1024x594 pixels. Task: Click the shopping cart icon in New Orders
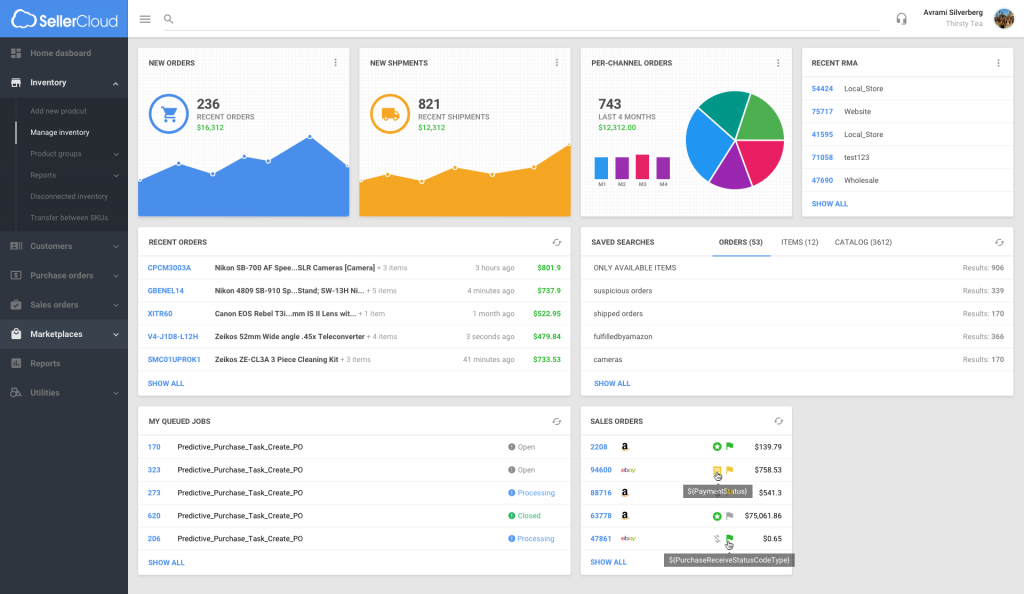coord(168,114)
